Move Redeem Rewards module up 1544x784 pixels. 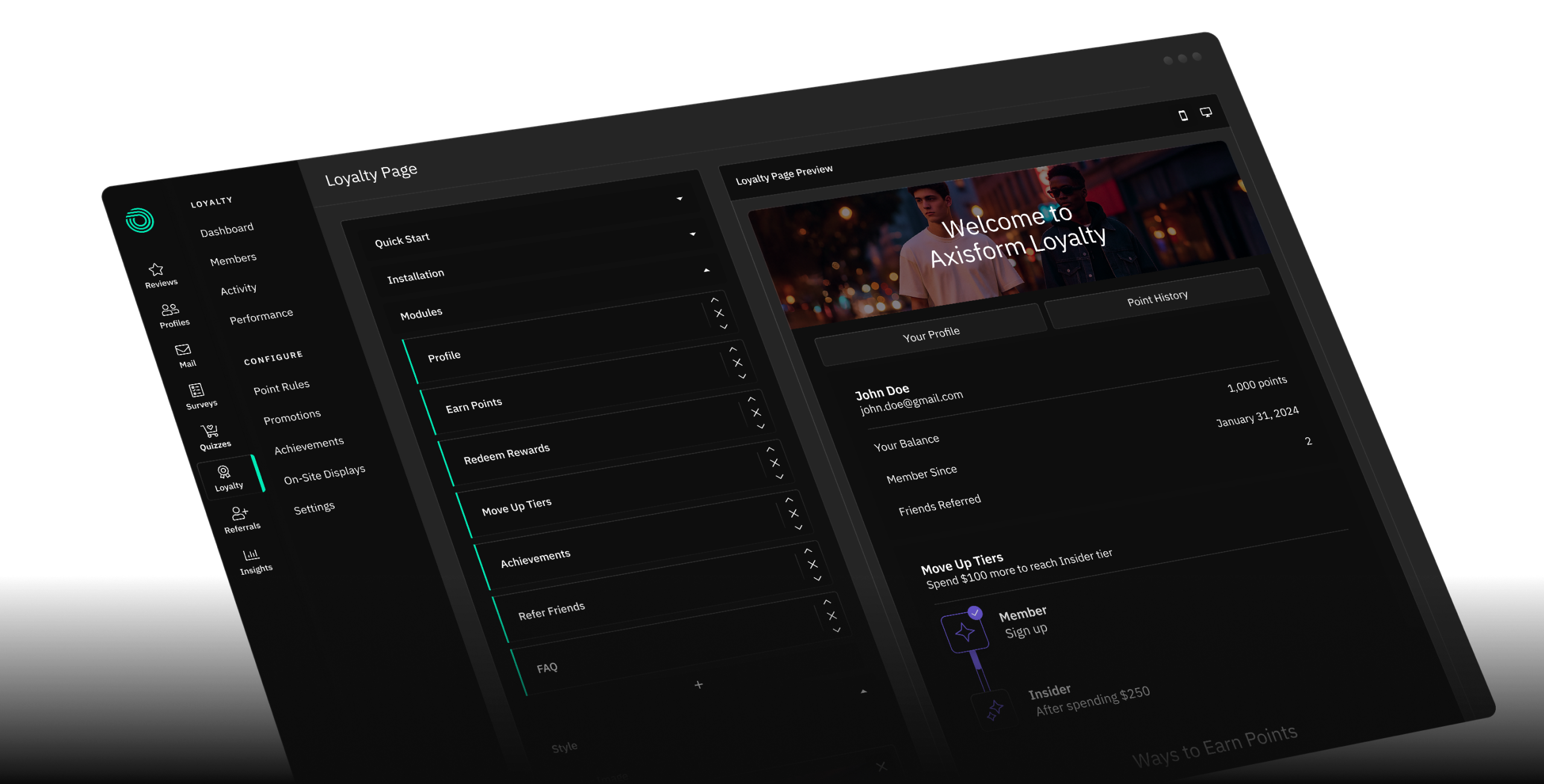click(x=770, y=449)
